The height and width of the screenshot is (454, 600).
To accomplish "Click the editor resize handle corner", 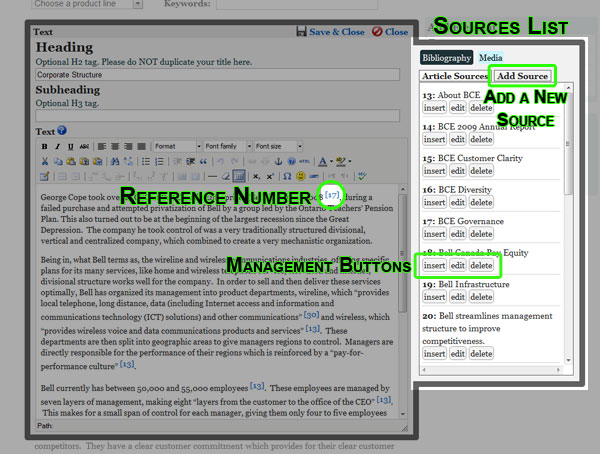I will (404, 428).
